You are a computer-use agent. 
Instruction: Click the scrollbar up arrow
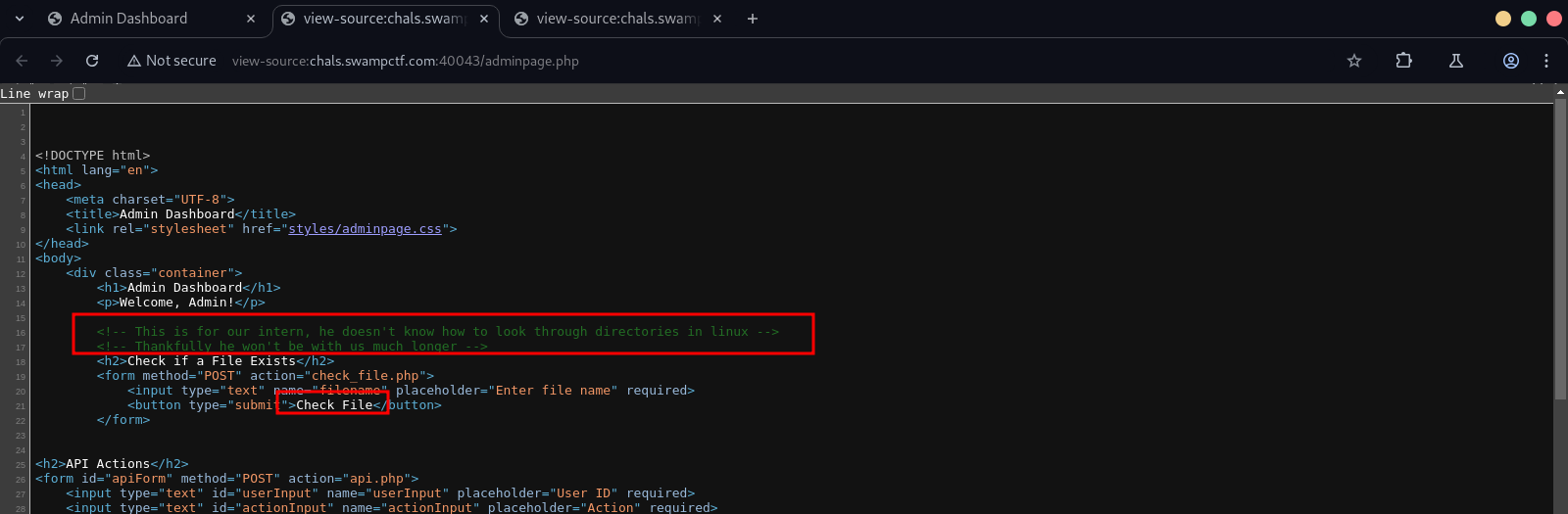(x=1560, y=91)
